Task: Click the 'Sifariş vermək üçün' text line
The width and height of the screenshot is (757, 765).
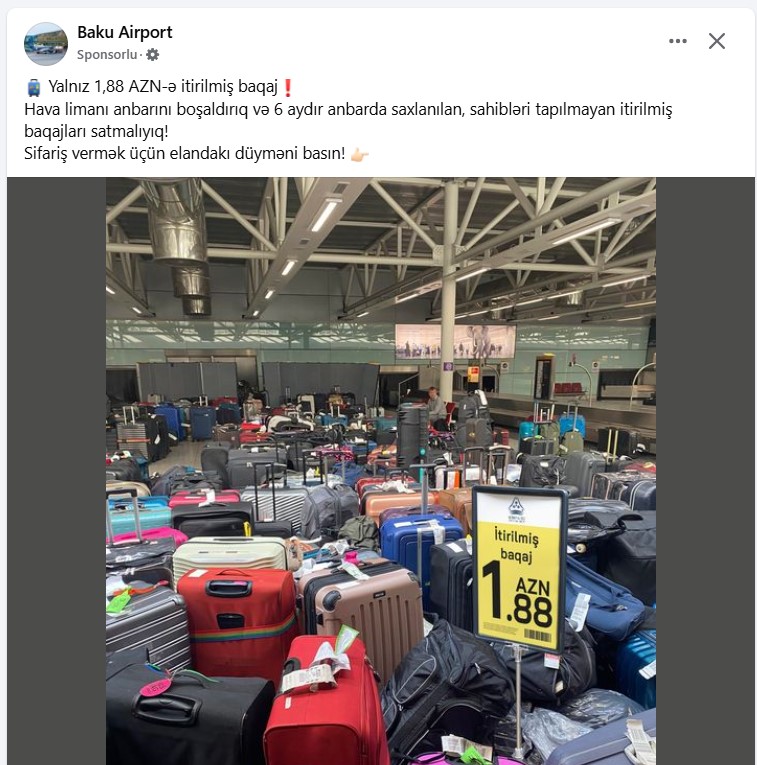Action: tap(185, 154)
